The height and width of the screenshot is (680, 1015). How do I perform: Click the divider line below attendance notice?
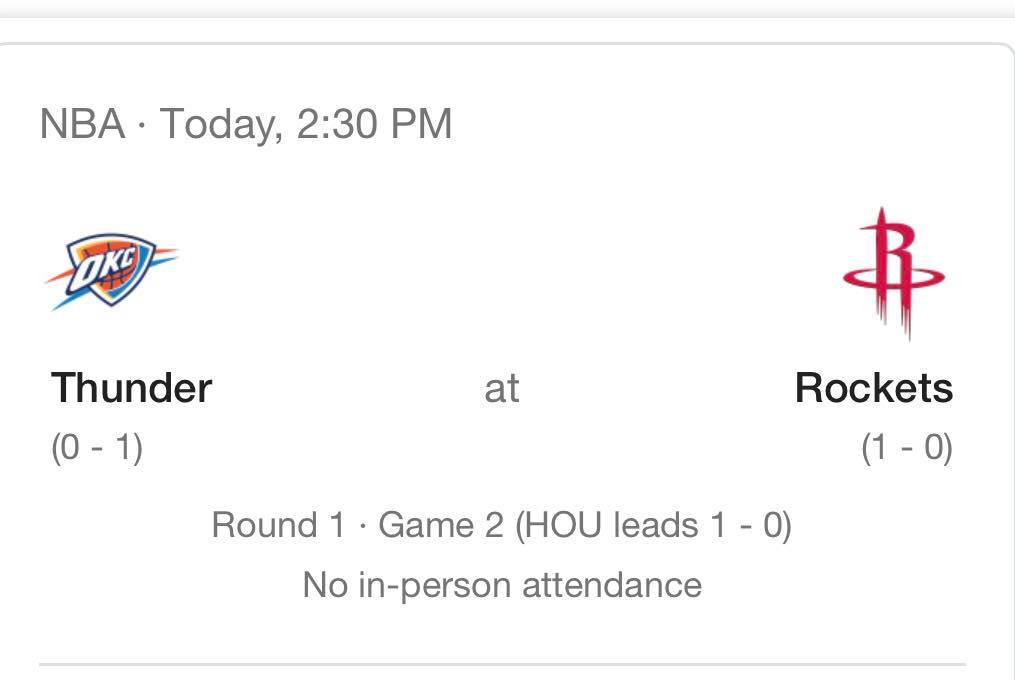(x=502, y=664)
